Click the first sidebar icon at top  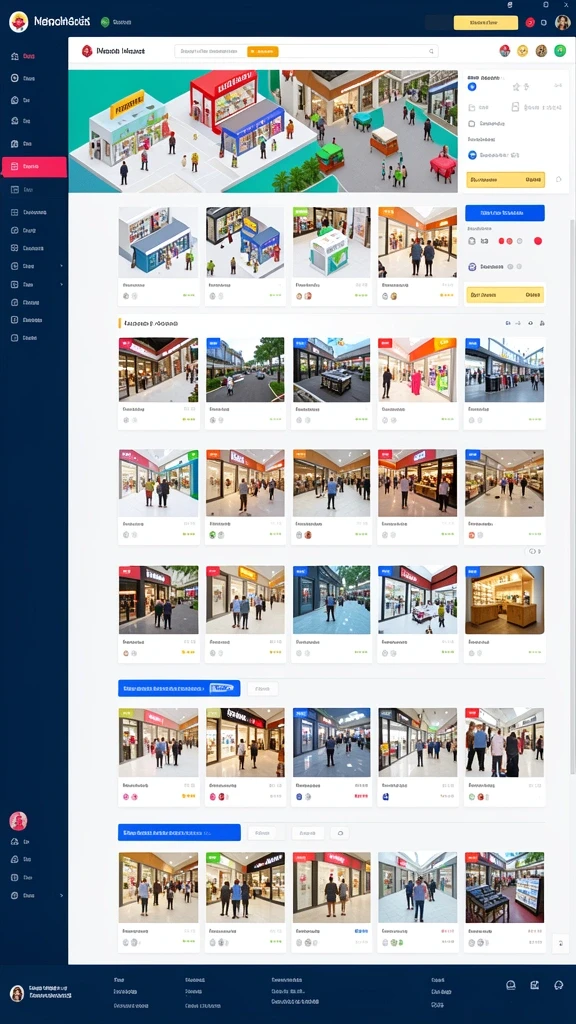(14, 57)
